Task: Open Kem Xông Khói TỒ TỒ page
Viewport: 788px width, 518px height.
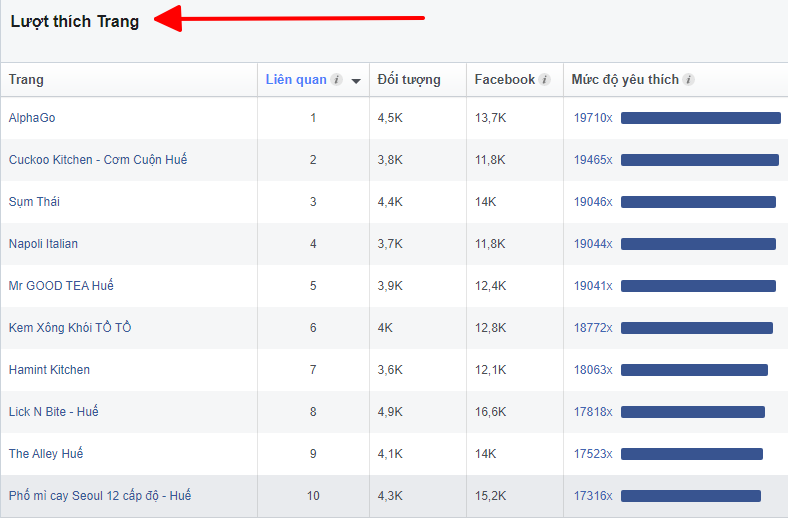Action: tap(70, 328)
